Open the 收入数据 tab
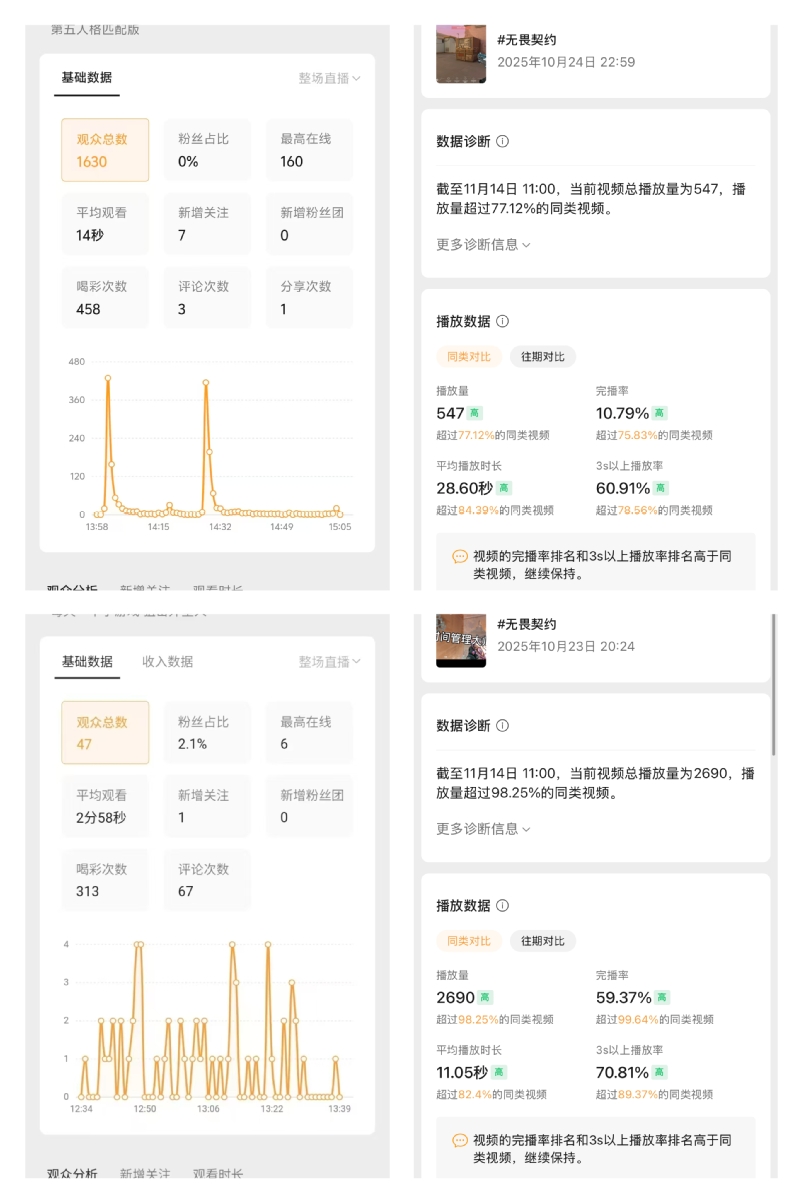Image resolution: width=799 pixels, height=1200 pixels. tap(167, 662)
